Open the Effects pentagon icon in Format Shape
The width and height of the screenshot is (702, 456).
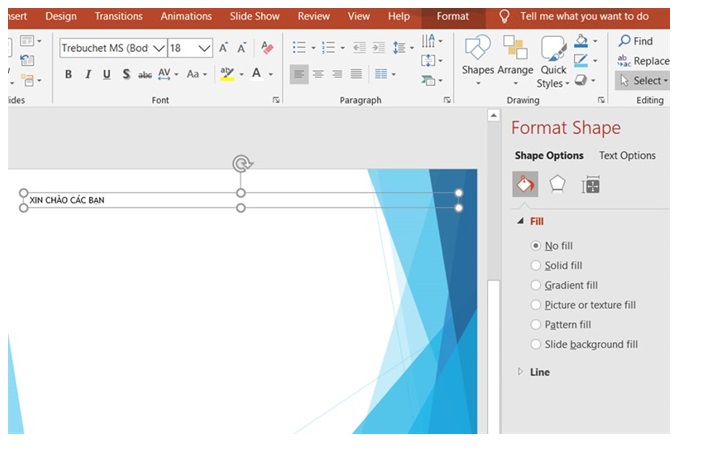(558, 185)
